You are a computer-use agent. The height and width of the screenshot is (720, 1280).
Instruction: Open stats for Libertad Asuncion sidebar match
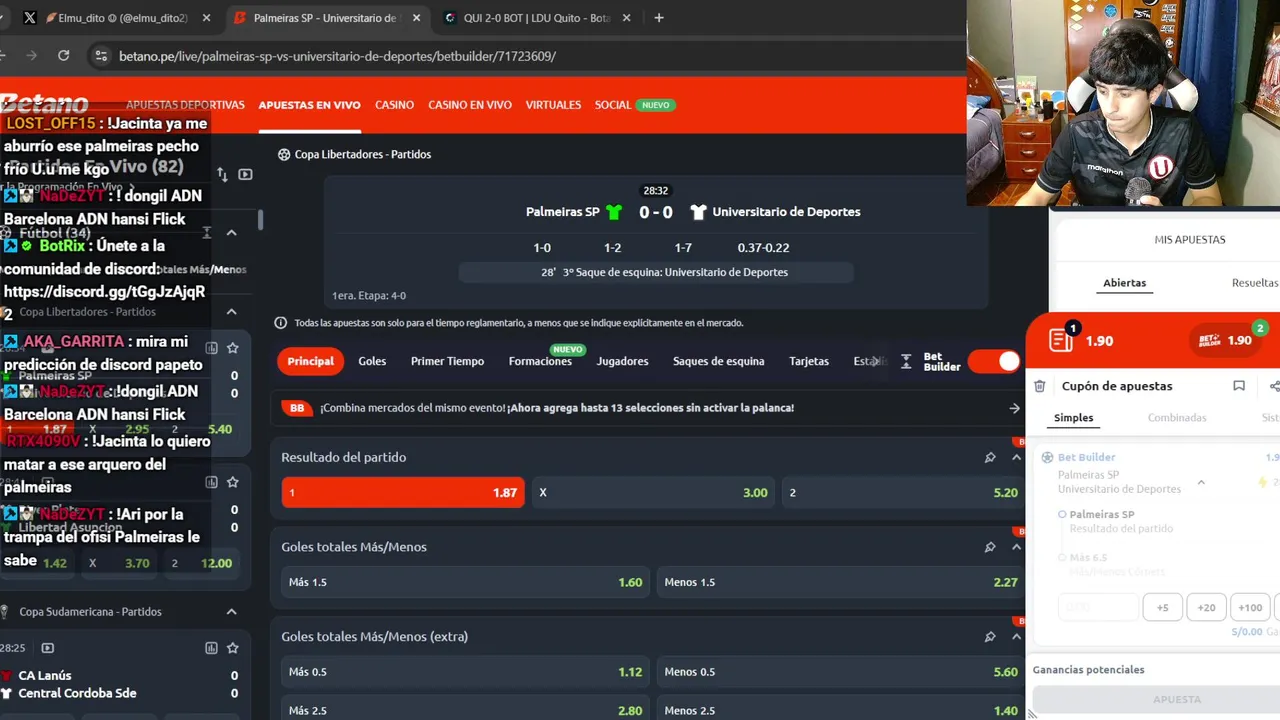click(211, 482)
